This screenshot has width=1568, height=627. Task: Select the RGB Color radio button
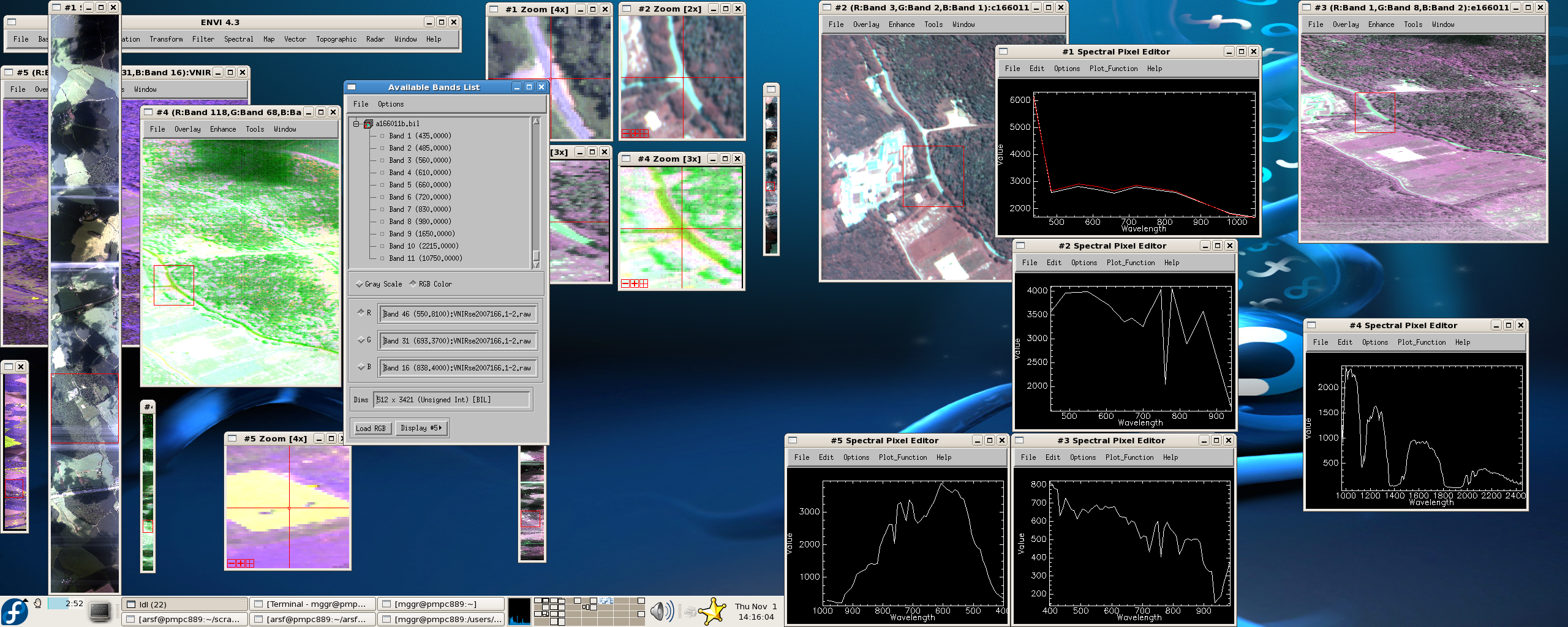click(x=413, y=283)
